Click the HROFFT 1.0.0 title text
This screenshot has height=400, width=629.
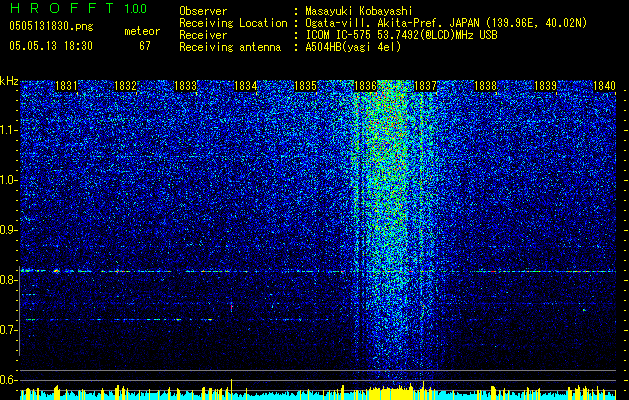pyautogui.click(x=78, y=8)
